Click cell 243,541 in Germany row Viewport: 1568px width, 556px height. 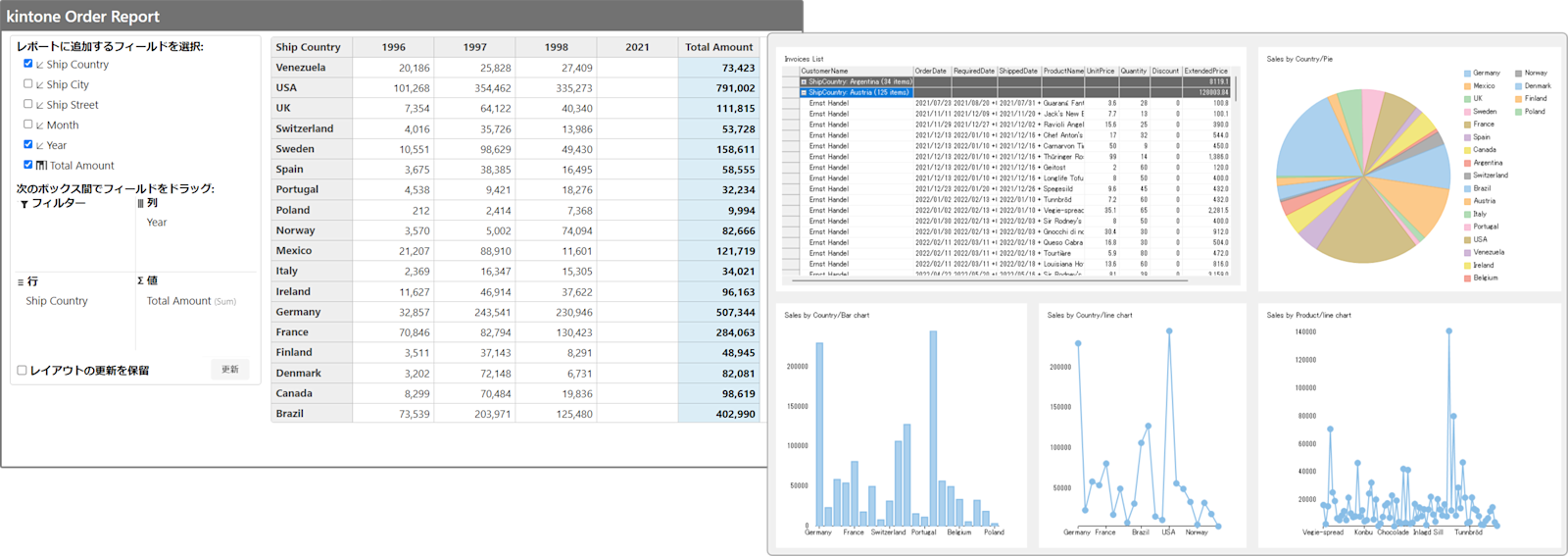[475, 312]
